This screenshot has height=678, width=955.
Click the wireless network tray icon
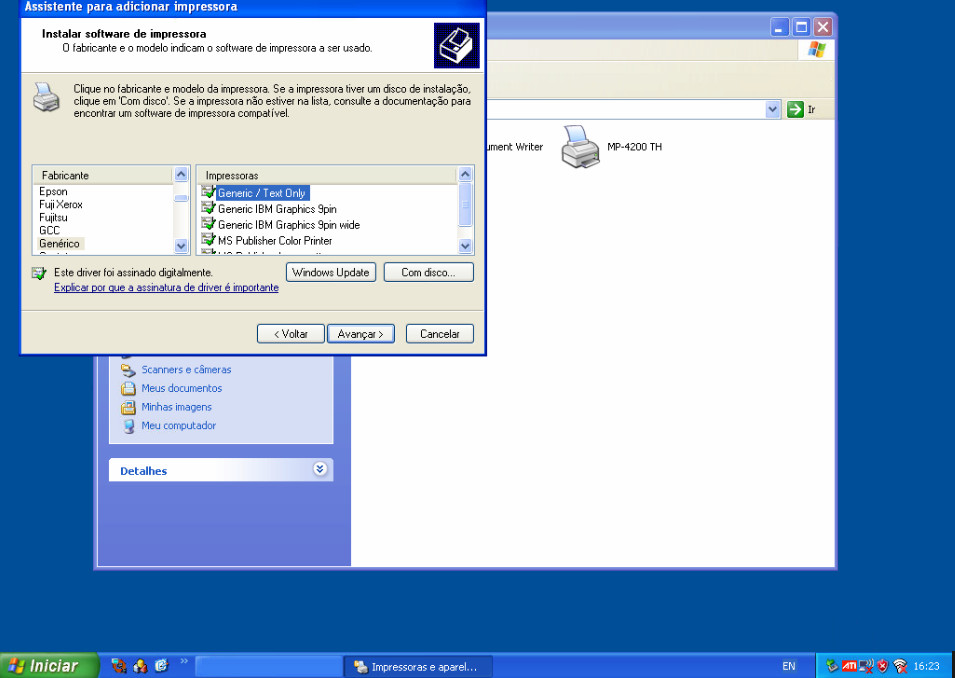point(900,666)
